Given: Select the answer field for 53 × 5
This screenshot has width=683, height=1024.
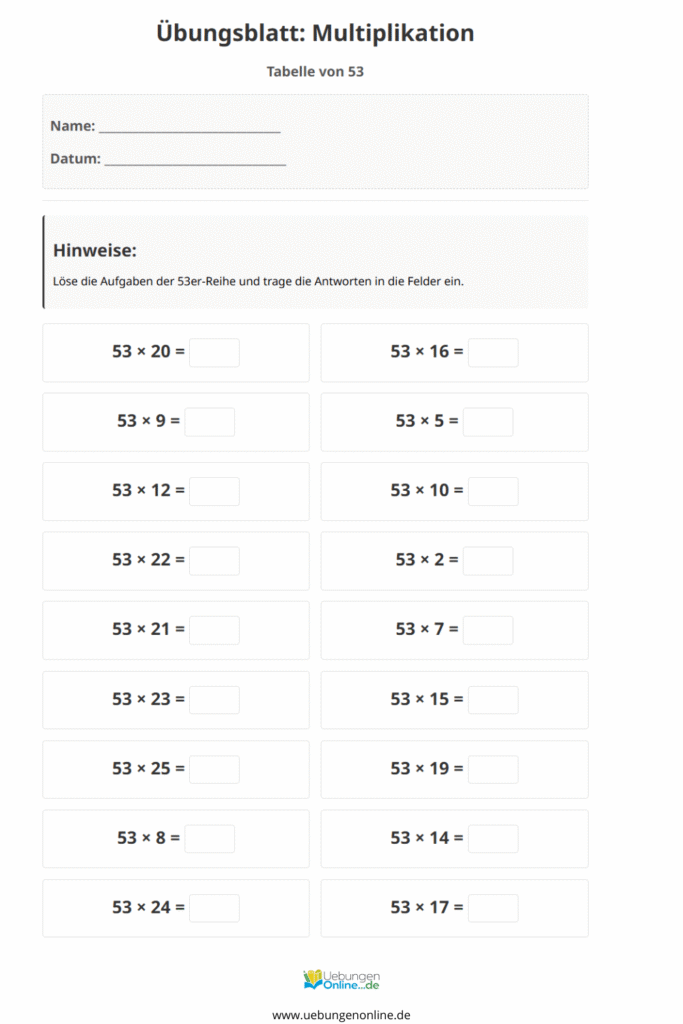Looking at the screenshot, I should (488, 422).
